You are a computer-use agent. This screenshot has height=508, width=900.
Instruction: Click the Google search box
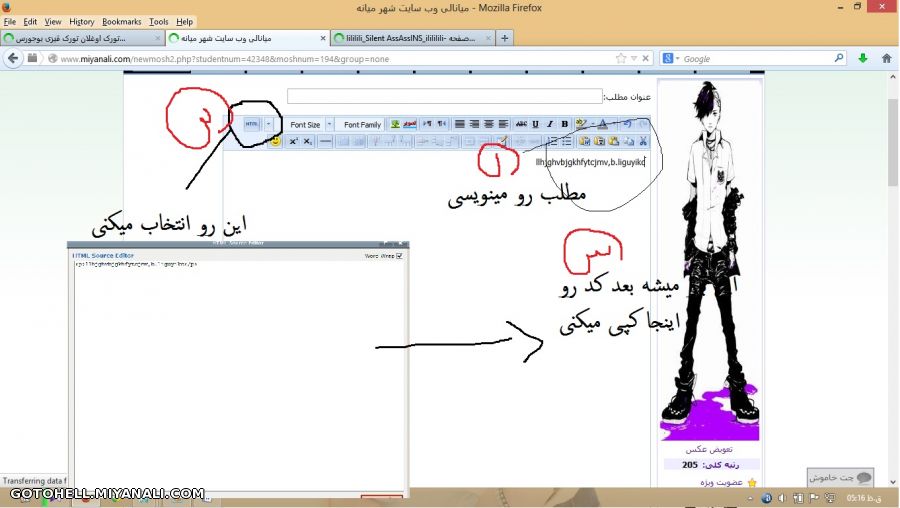[755, 59]
